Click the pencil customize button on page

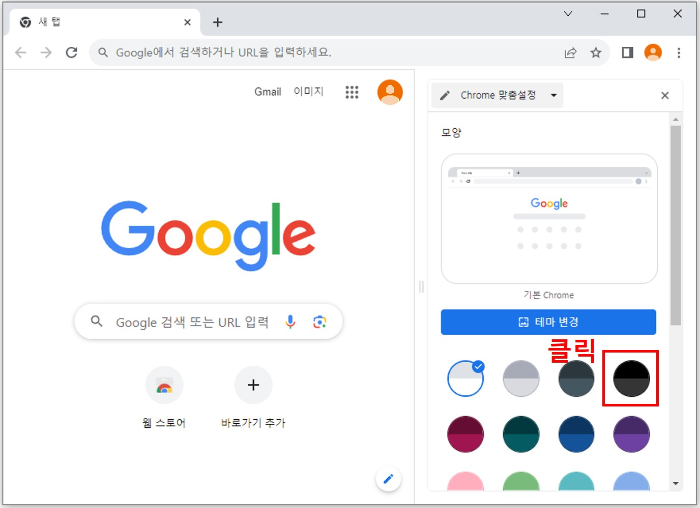(388, 479)
